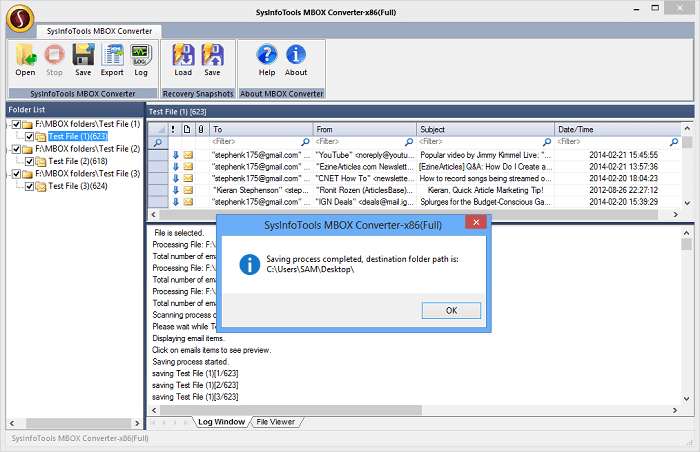Click the info icon in dialog

coord(250,264)
